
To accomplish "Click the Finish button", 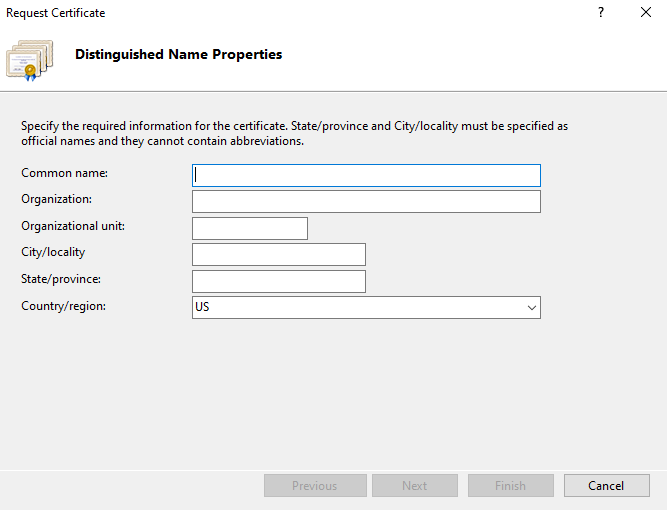I will pyautogui.click(x=510, y=486).
